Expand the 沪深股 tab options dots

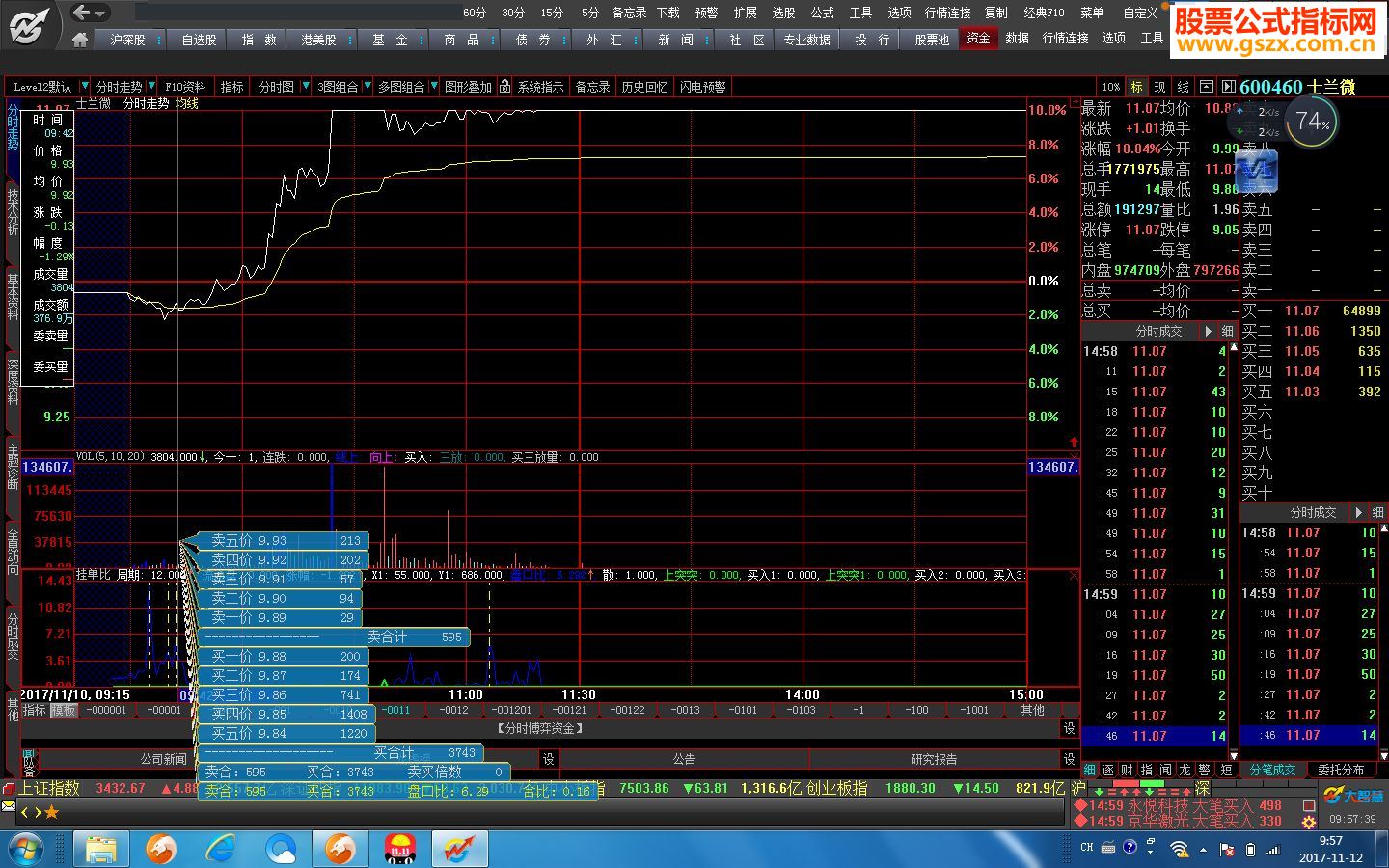(x=158, y=40)
